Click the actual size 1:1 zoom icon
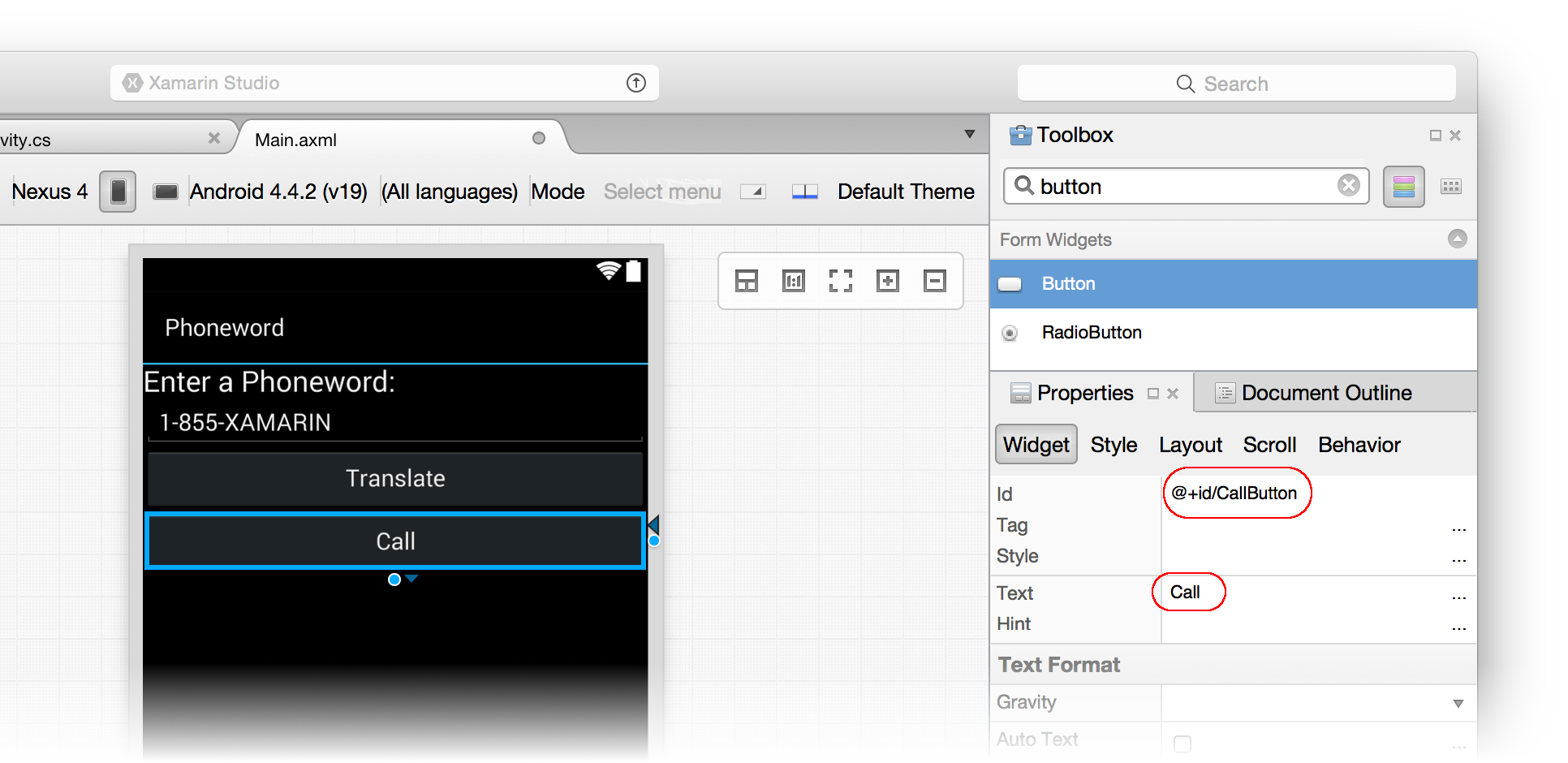The height and width of the screenshot is (763, 1568). (794, 281)
